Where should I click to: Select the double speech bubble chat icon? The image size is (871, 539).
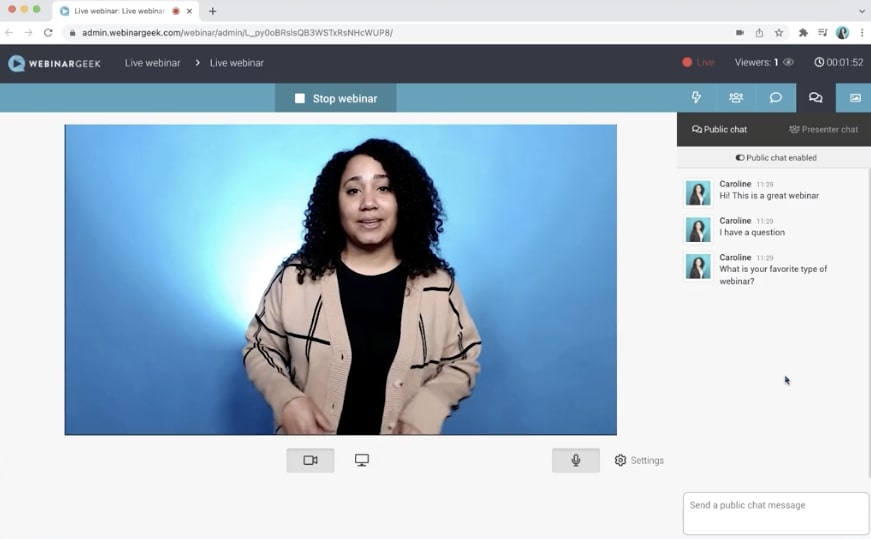[815, 98]
